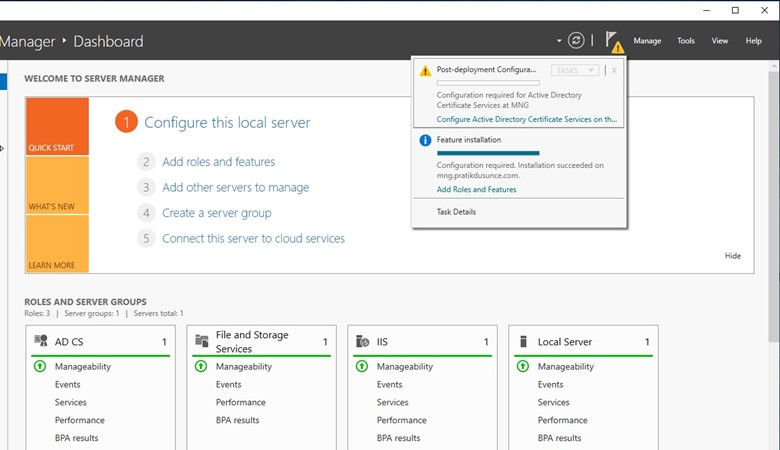
Task: Click the IIS role icon
Action: [363, 341]
